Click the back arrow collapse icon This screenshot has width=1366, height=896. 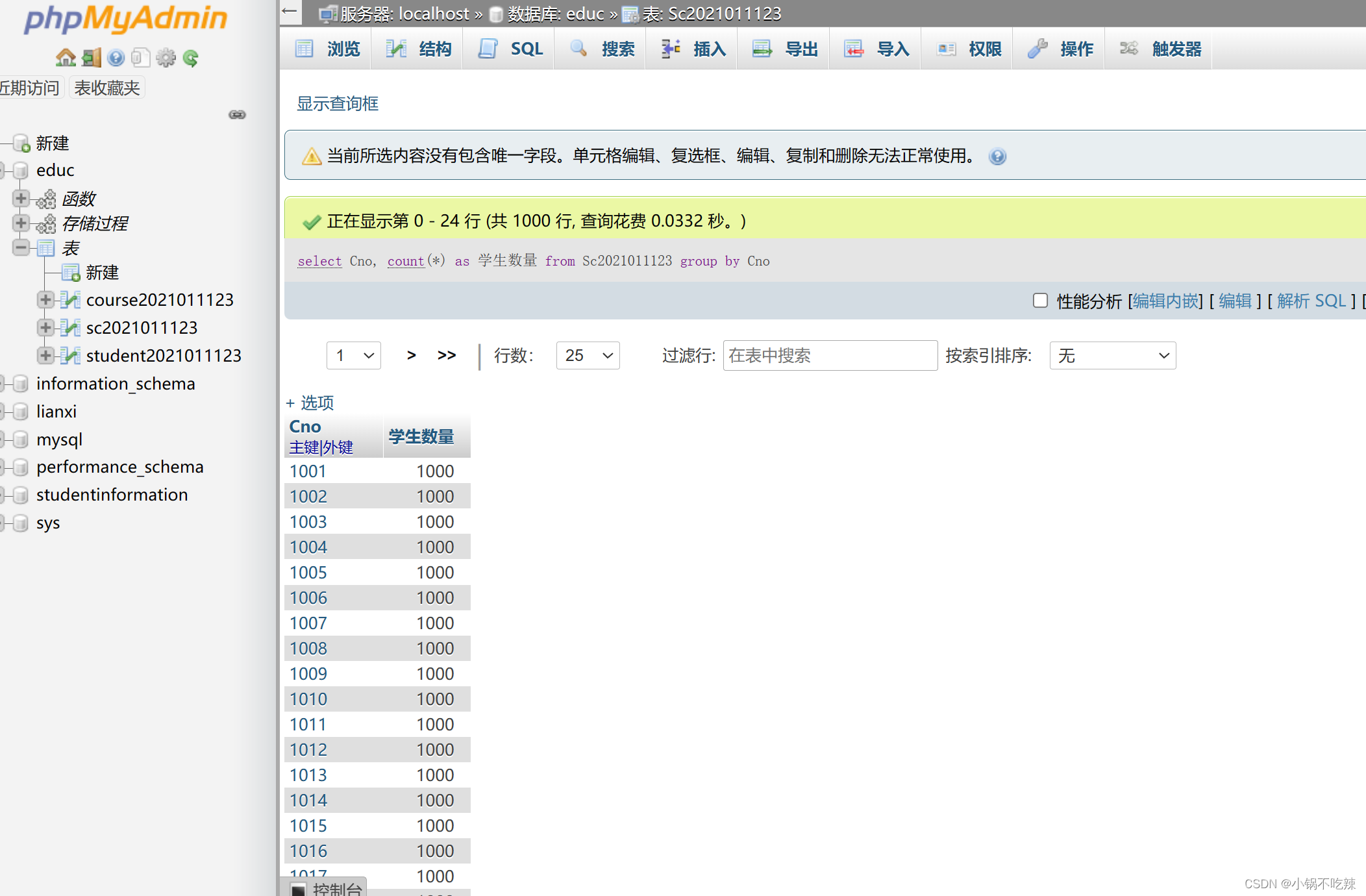(290, 12)
